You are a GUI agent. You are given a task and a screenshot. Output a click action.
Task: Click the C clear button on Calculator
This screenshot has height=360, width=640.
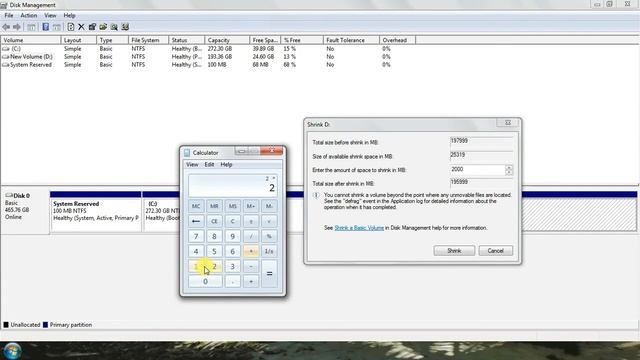tap(233, 221)
